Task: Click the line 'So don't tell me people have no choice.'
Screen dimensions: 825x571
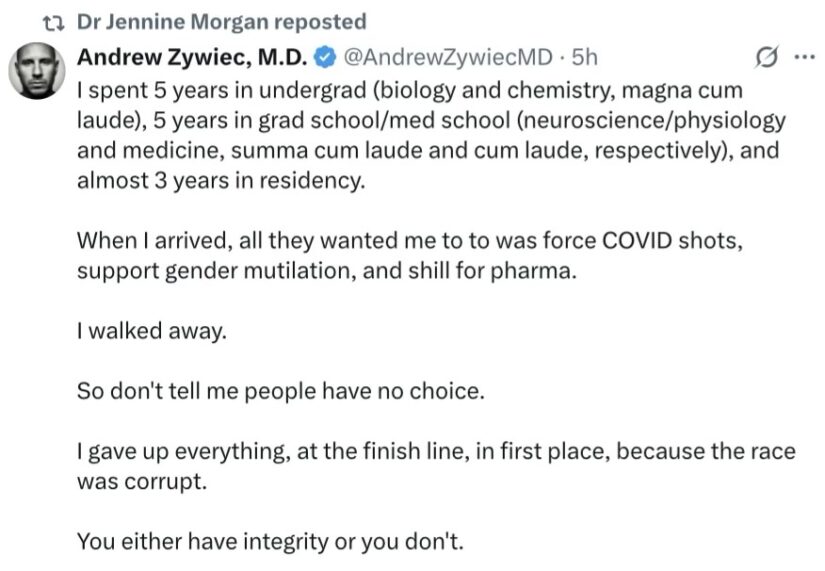Action: pyautogui.click(x=280, y=391)
